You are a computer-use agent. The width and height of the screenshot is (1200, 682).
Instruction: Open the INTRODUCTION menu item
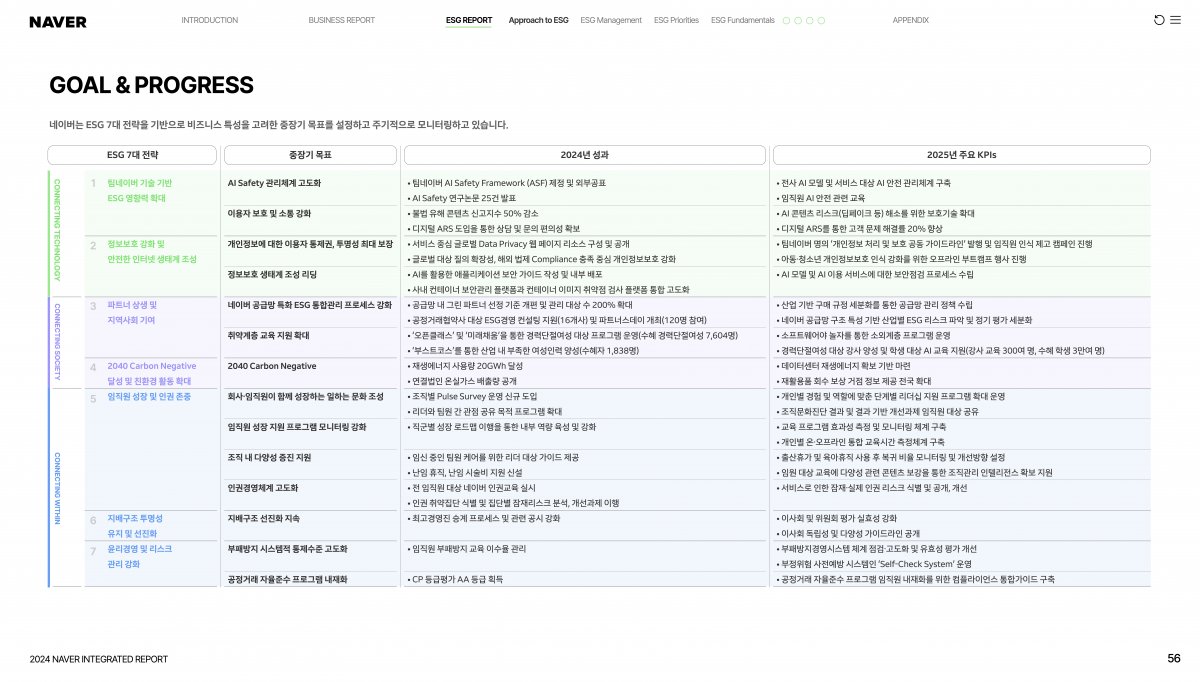[208, 19]
